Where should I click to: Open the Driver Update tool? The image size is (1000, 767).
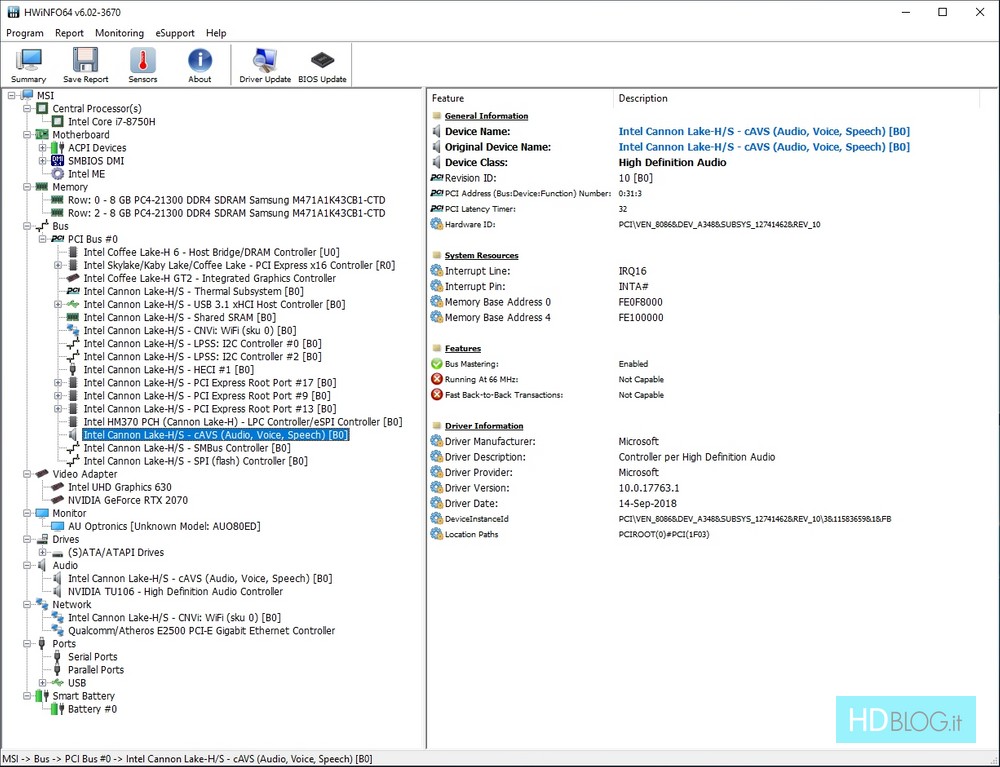coord(265,65)
